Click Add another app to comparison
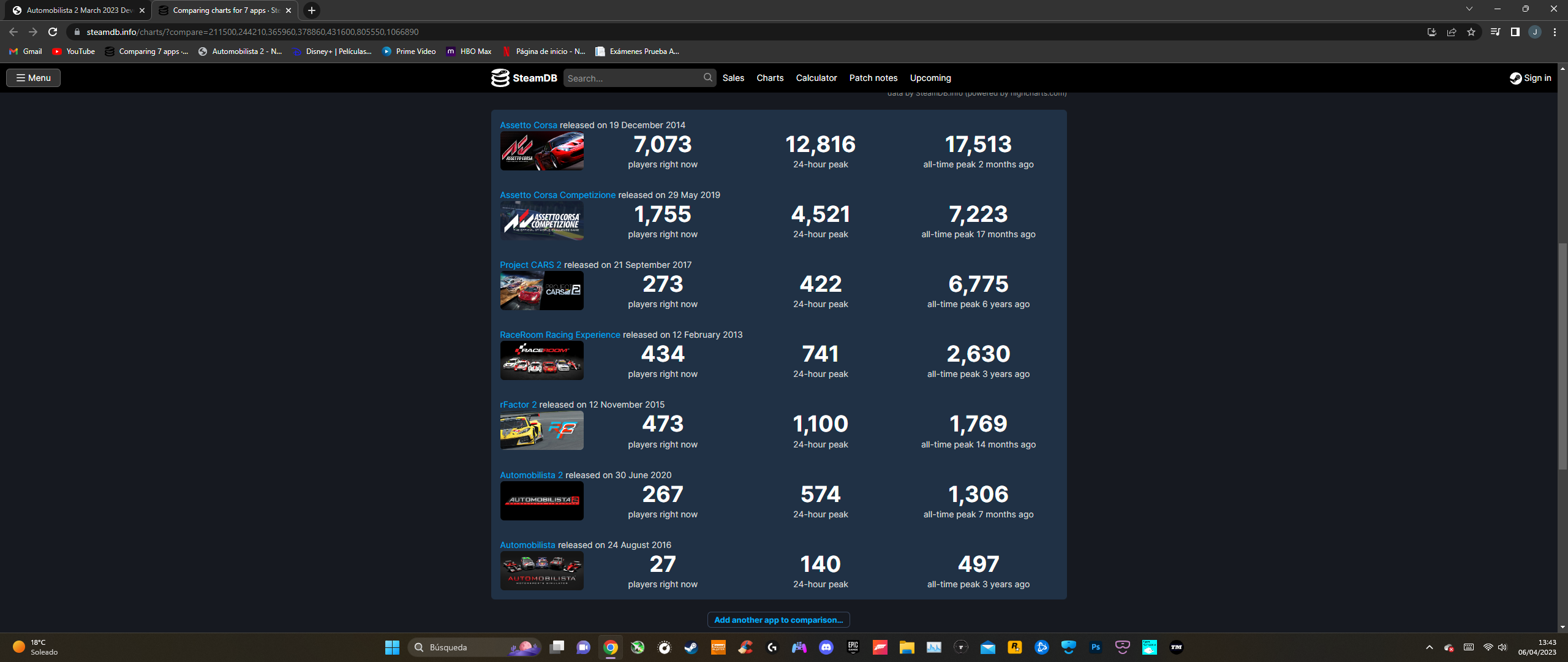The height and width of the screenshot is (662, 1568). (x=778, y=620)
